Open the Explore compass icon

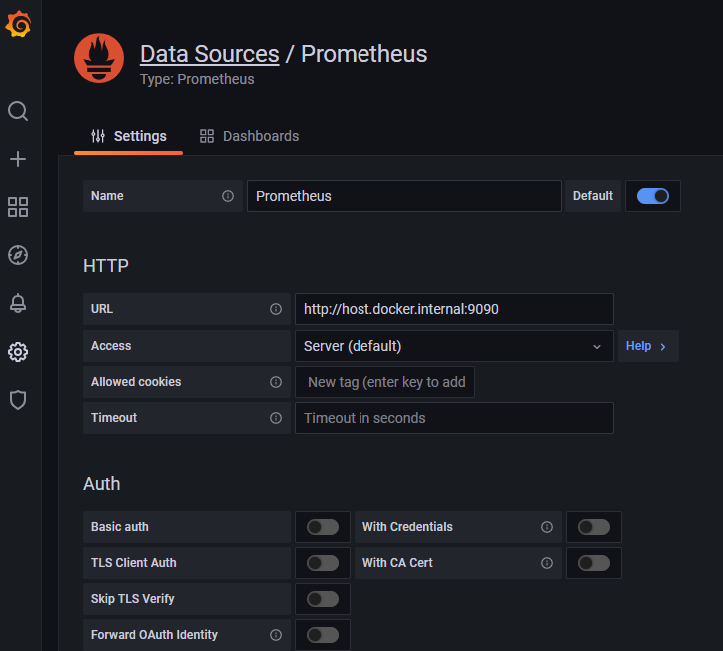point(18,255)
